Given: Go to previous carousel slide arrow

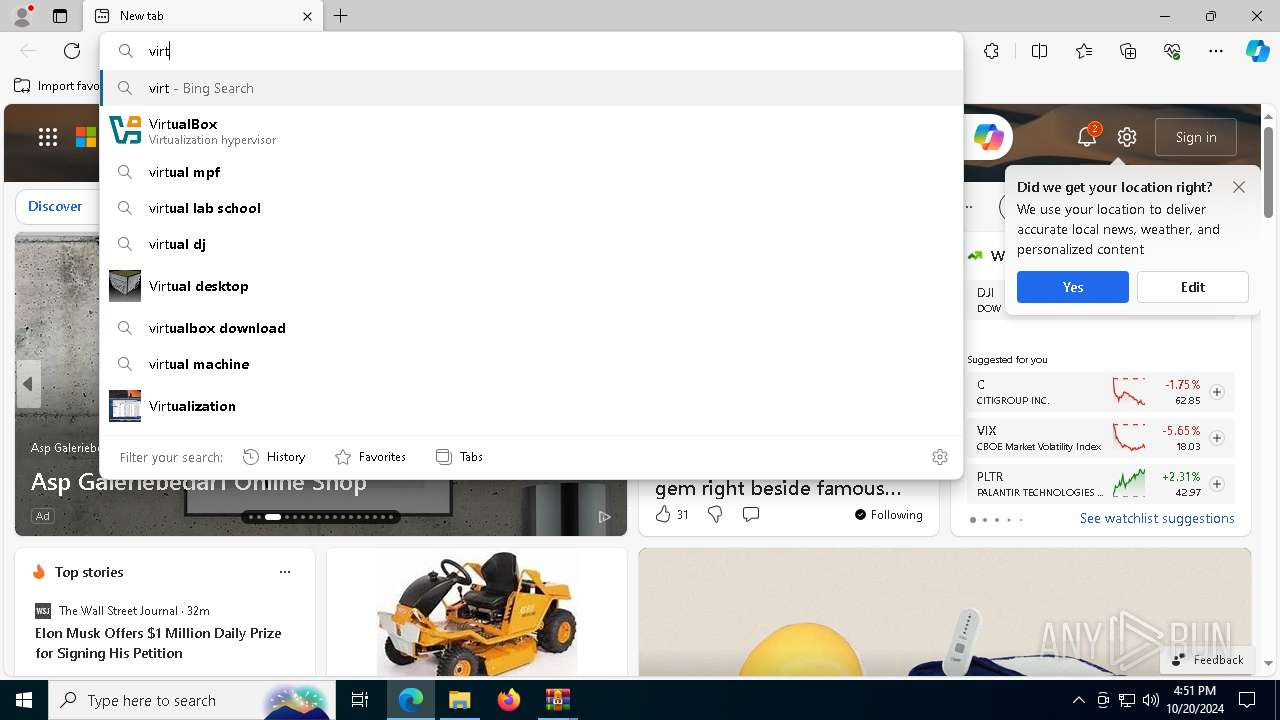Looking at the screenshot, I should pos(28,384).
